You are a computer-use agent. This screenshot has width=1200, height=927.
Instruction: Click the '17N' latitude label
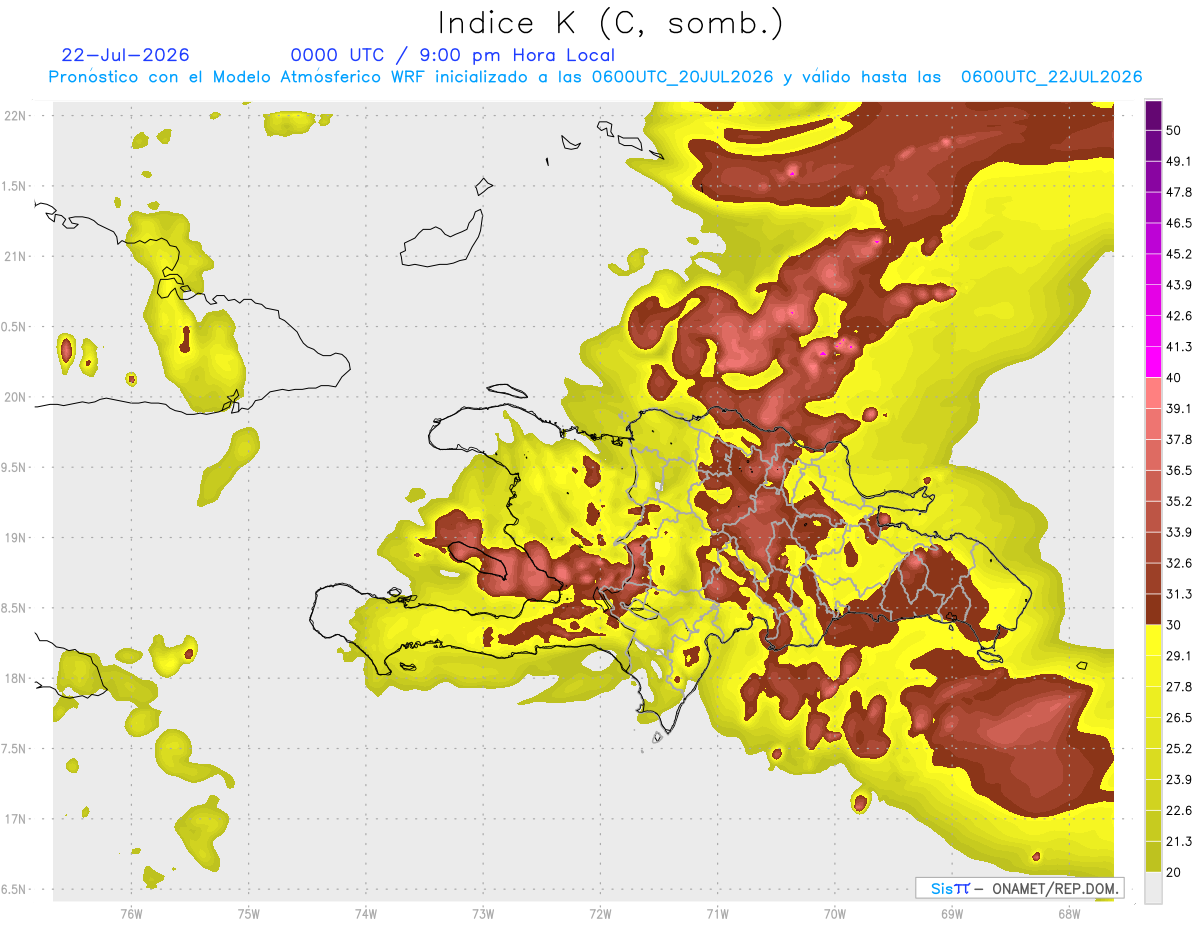(15, 820)
